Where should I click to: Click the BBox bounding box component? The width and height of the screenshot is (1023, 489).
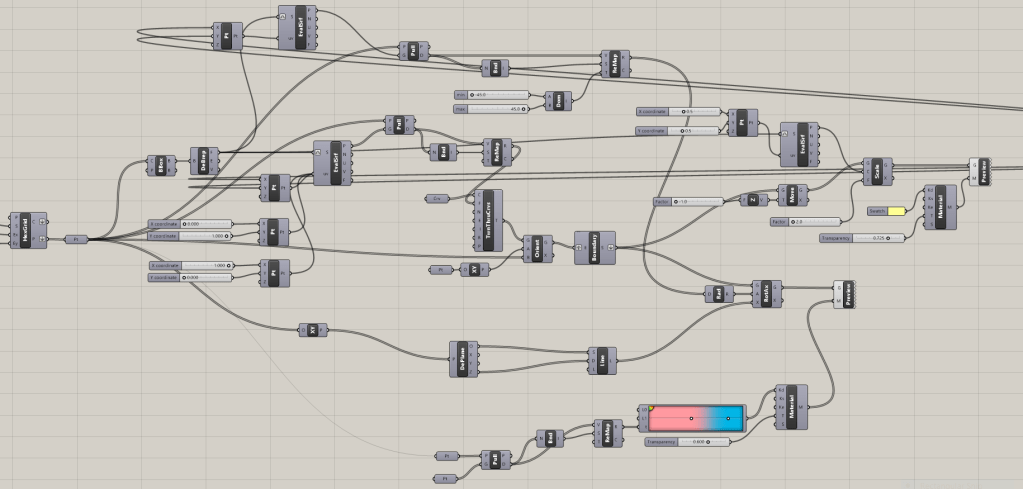coord(157,164)
